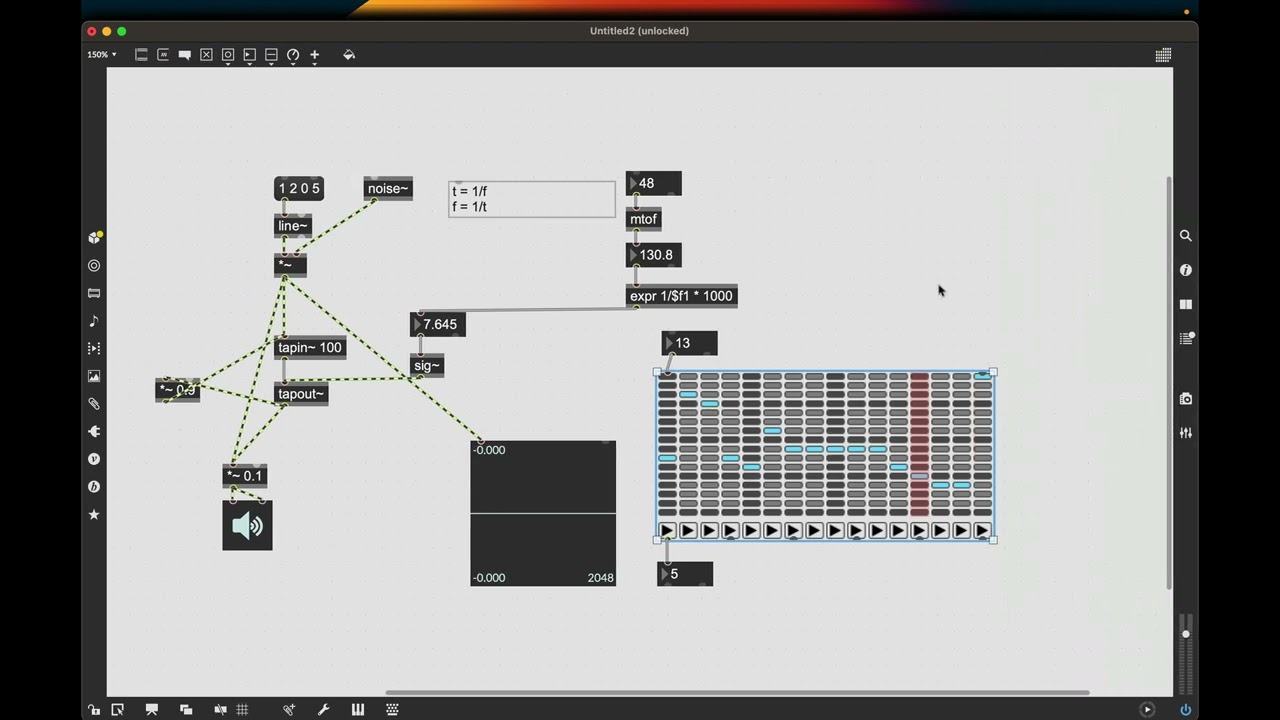Click the number box showing 130.8
Screen dimensions: 1280x720
[654, 255]
